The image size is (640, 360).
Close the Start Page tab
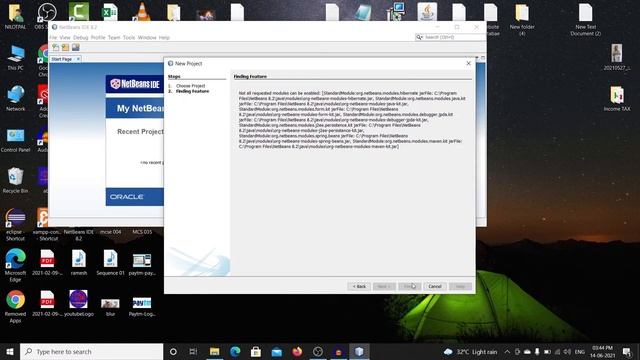(x=78, y=59)
